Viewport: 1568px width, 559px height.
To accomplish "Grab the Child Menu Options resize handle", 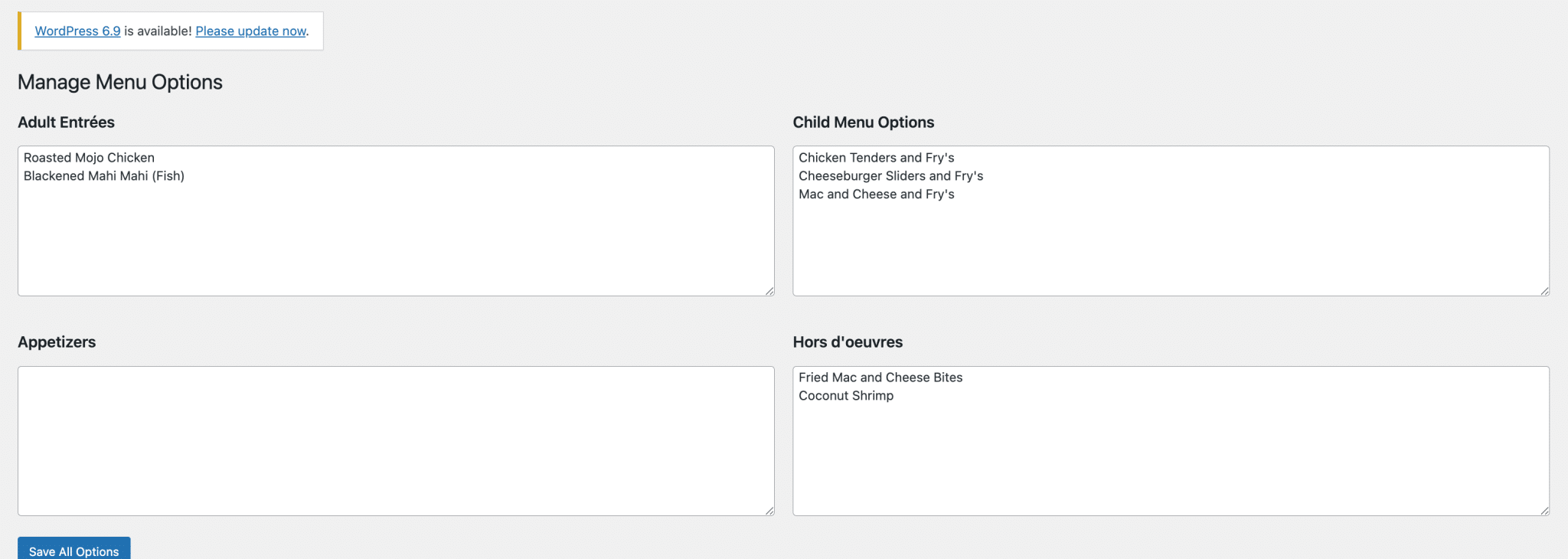I will point(1544,291).
